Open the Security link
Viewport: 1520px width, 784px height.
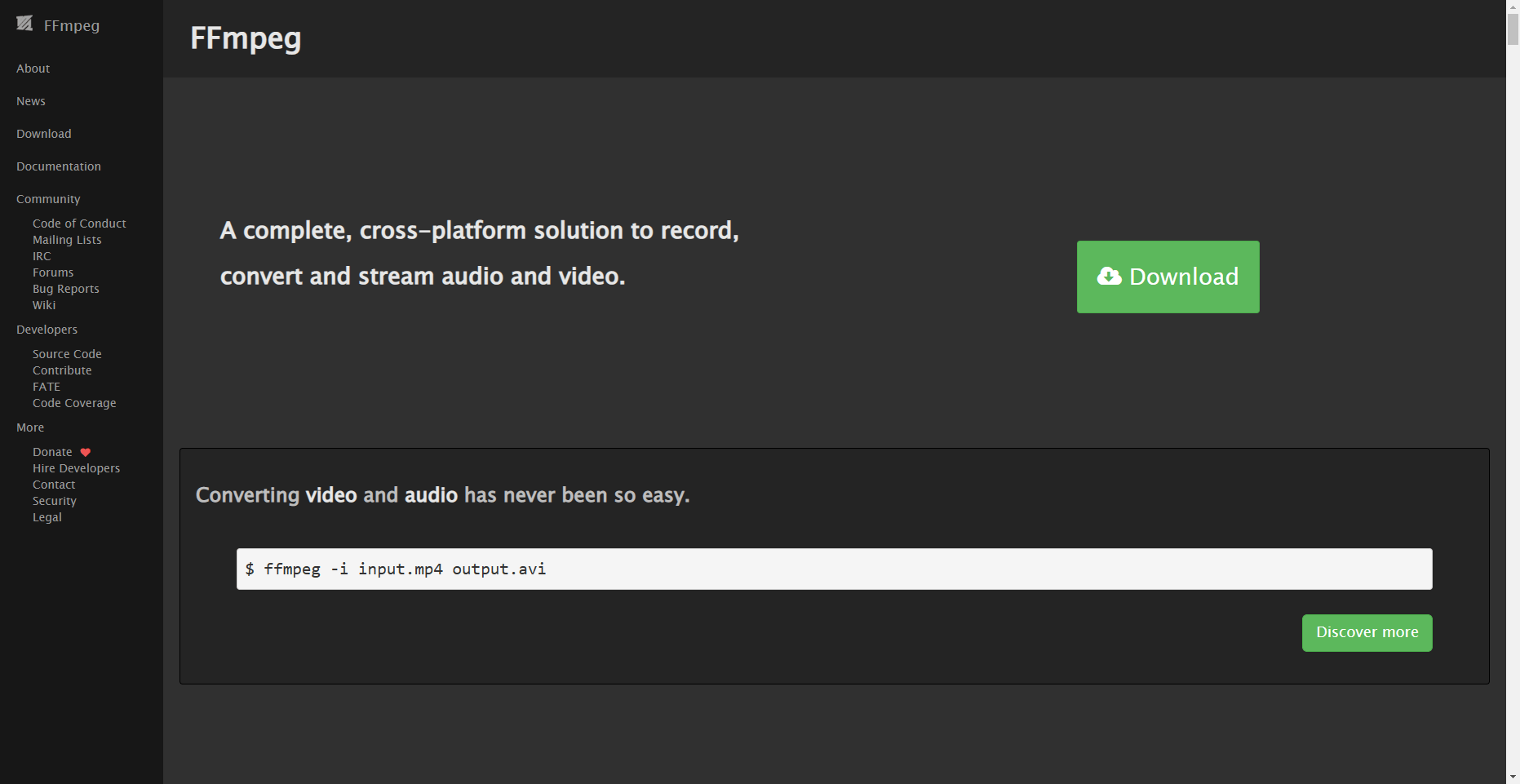coord(55,501)
